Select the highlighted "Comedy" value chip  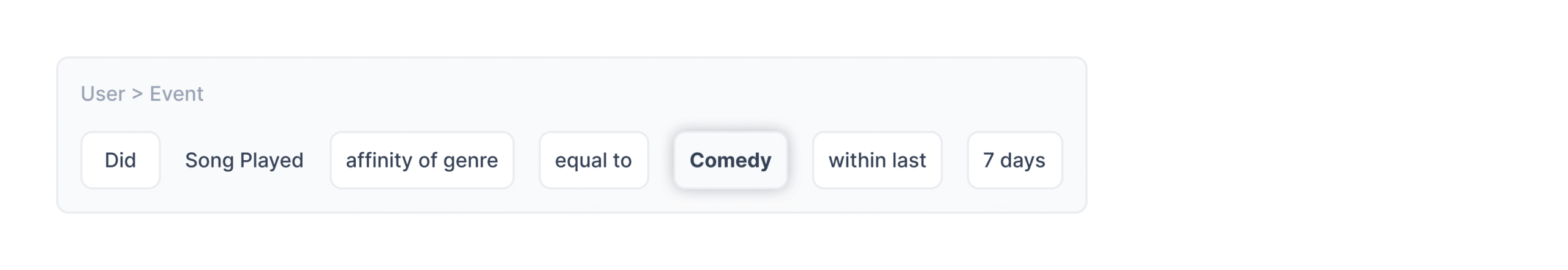pyautogui.click(x=730, y=160)
